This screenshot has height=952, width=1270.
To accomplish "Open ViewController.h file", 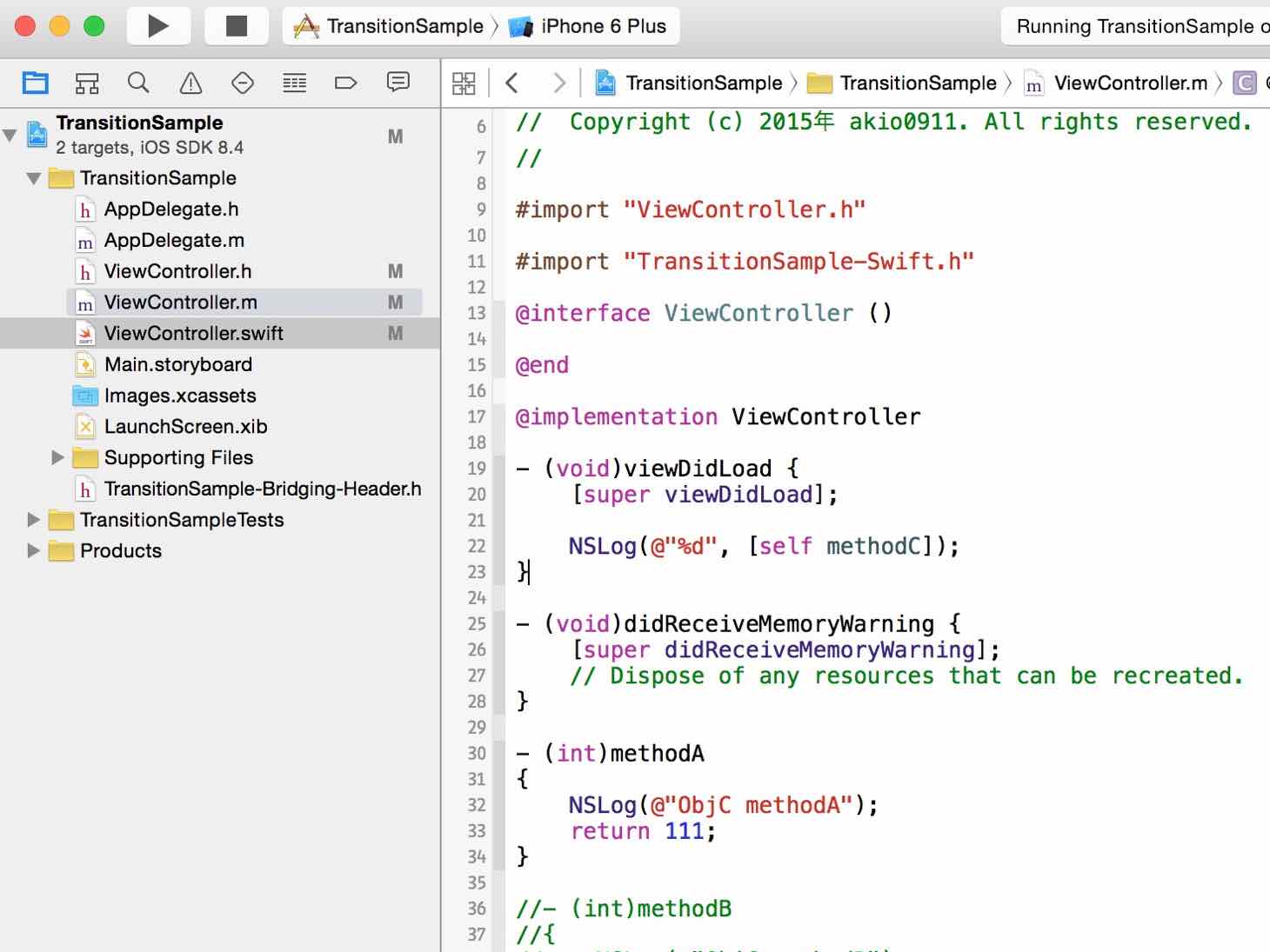I will [178, 272].
